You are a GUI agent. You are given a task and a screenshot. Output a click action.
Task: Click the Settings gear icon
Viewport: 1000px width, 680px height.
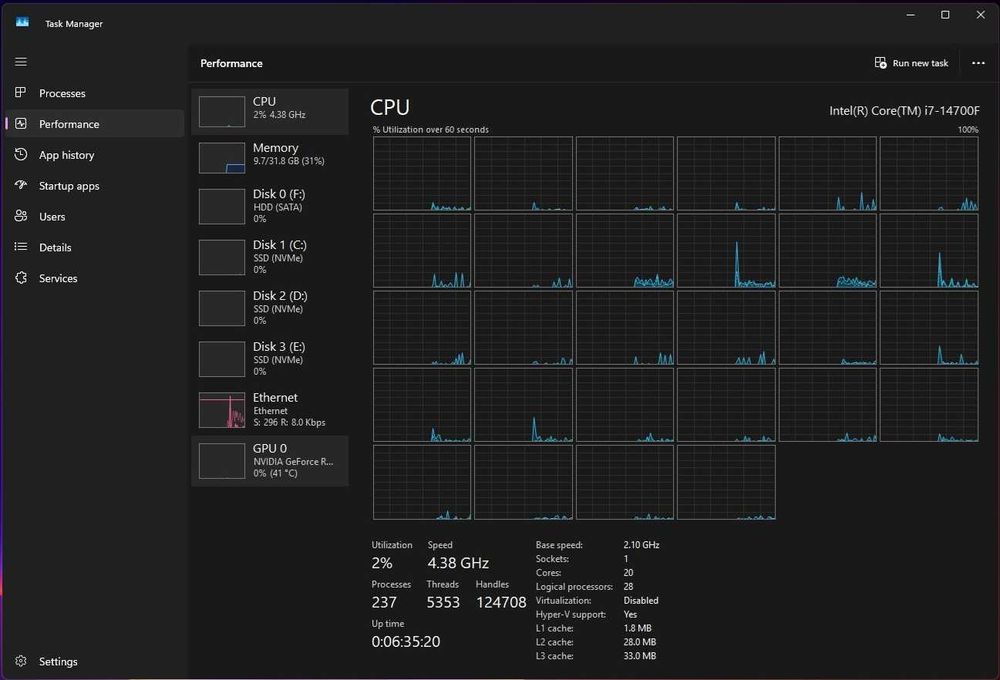tap(21, 661)
